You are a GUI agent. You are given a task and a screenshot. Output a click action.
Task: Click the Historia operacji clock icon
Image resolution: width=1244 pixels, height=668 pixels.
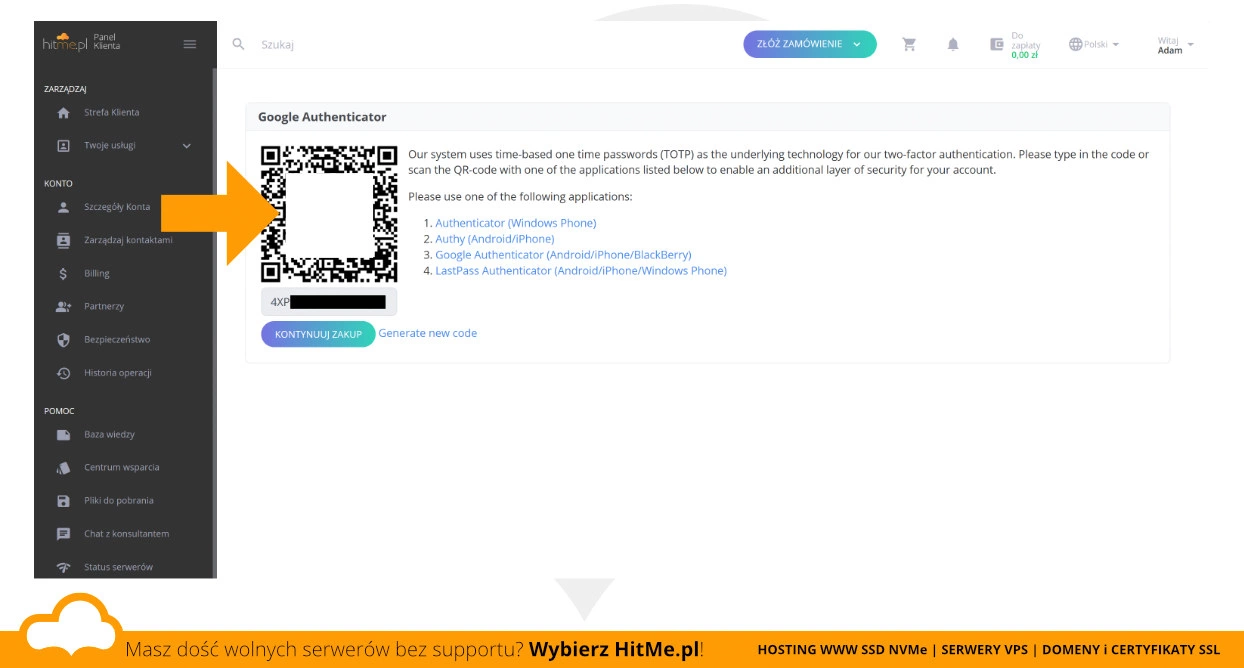pyautogui.click(x=64, y=373)
